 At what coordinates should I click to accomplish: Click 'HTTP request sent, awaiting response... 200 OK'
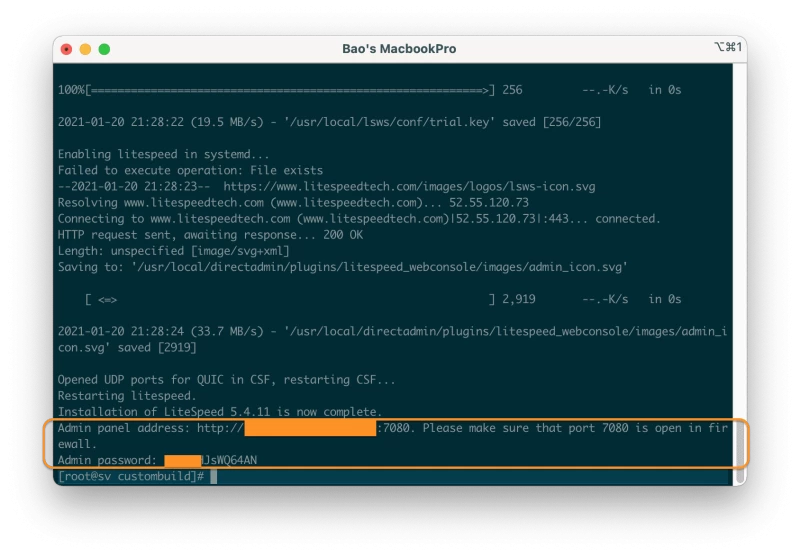click(x=210, y=235)
